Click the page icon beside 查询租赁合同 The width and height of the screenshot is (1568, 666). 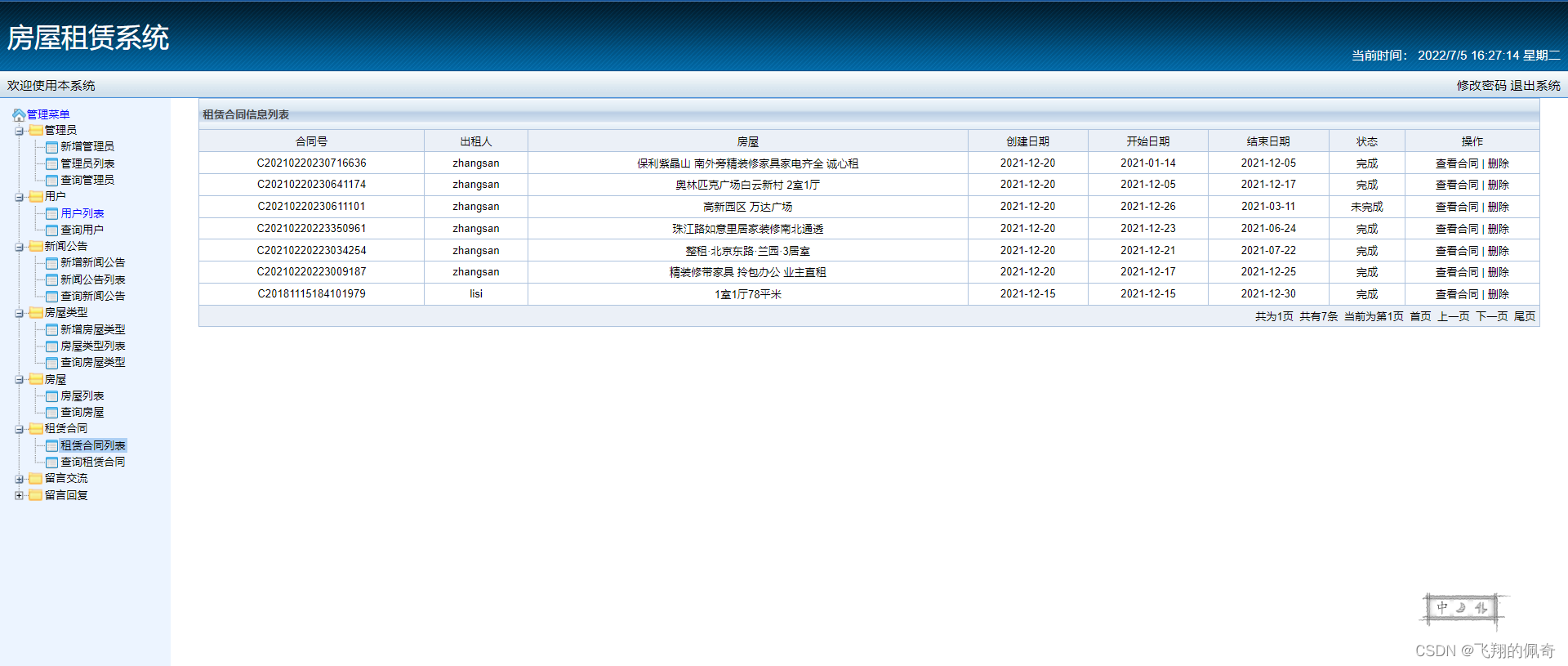[52, 463]
